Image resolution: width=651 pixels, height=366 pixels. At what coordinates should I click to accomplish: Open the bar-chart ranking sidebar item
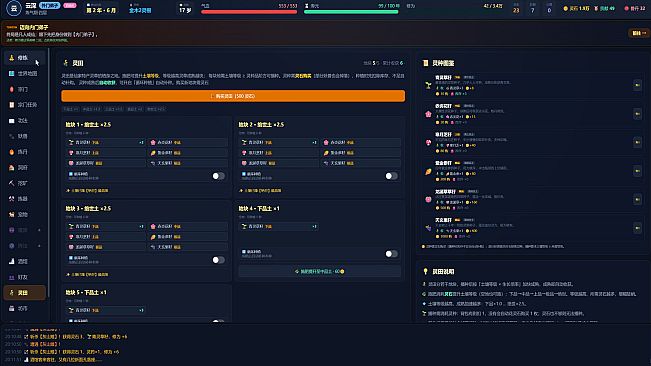point(24,261)
